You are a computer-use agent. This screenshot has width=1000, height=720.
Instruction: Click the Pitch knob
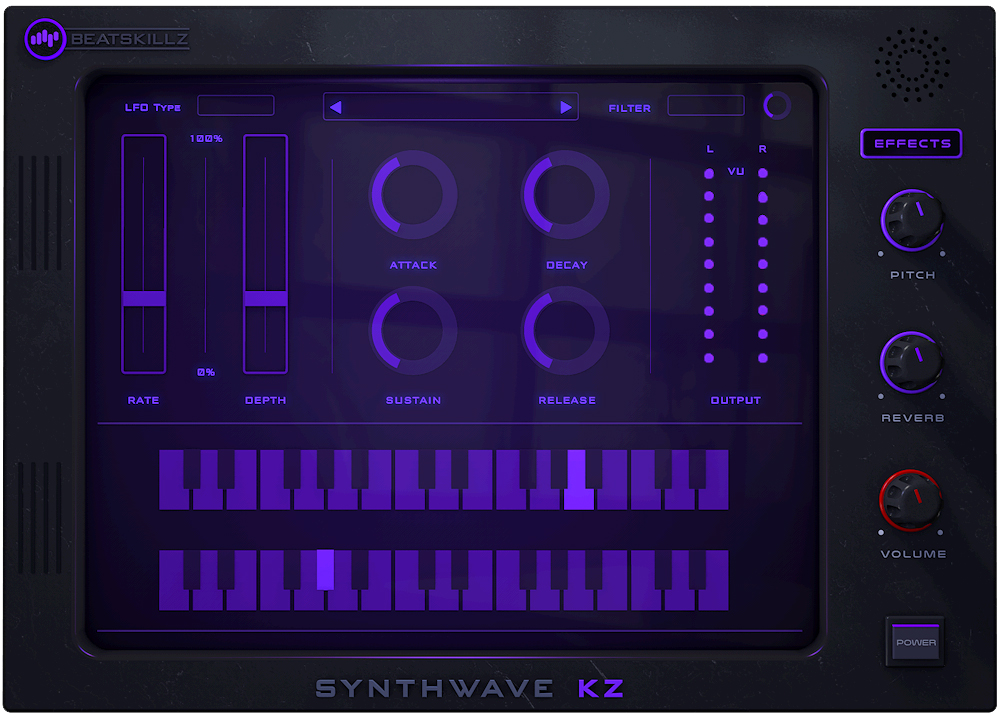(x=912, y=220)
